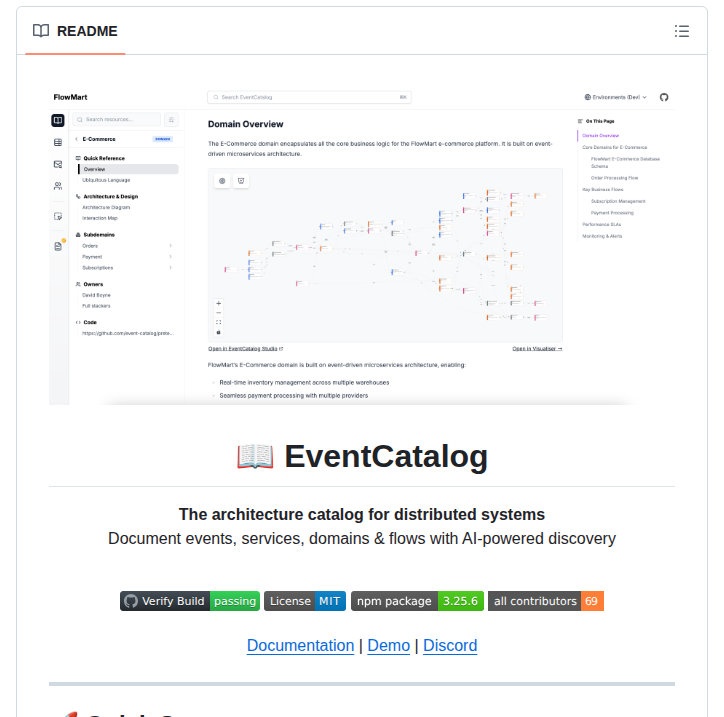
Task: Click the envelope icon in FlowMart sidebar
Action: [59, 164]
